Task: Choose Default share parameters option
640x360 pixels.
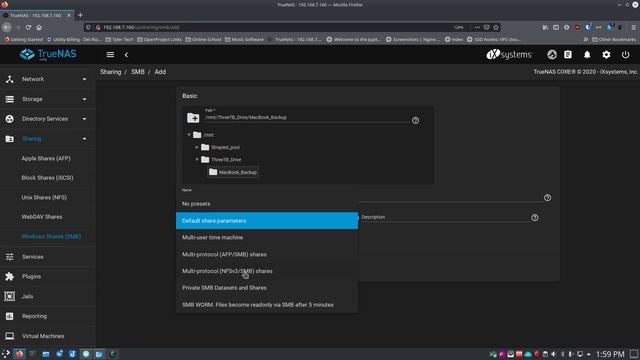Action: coord(267,220)
